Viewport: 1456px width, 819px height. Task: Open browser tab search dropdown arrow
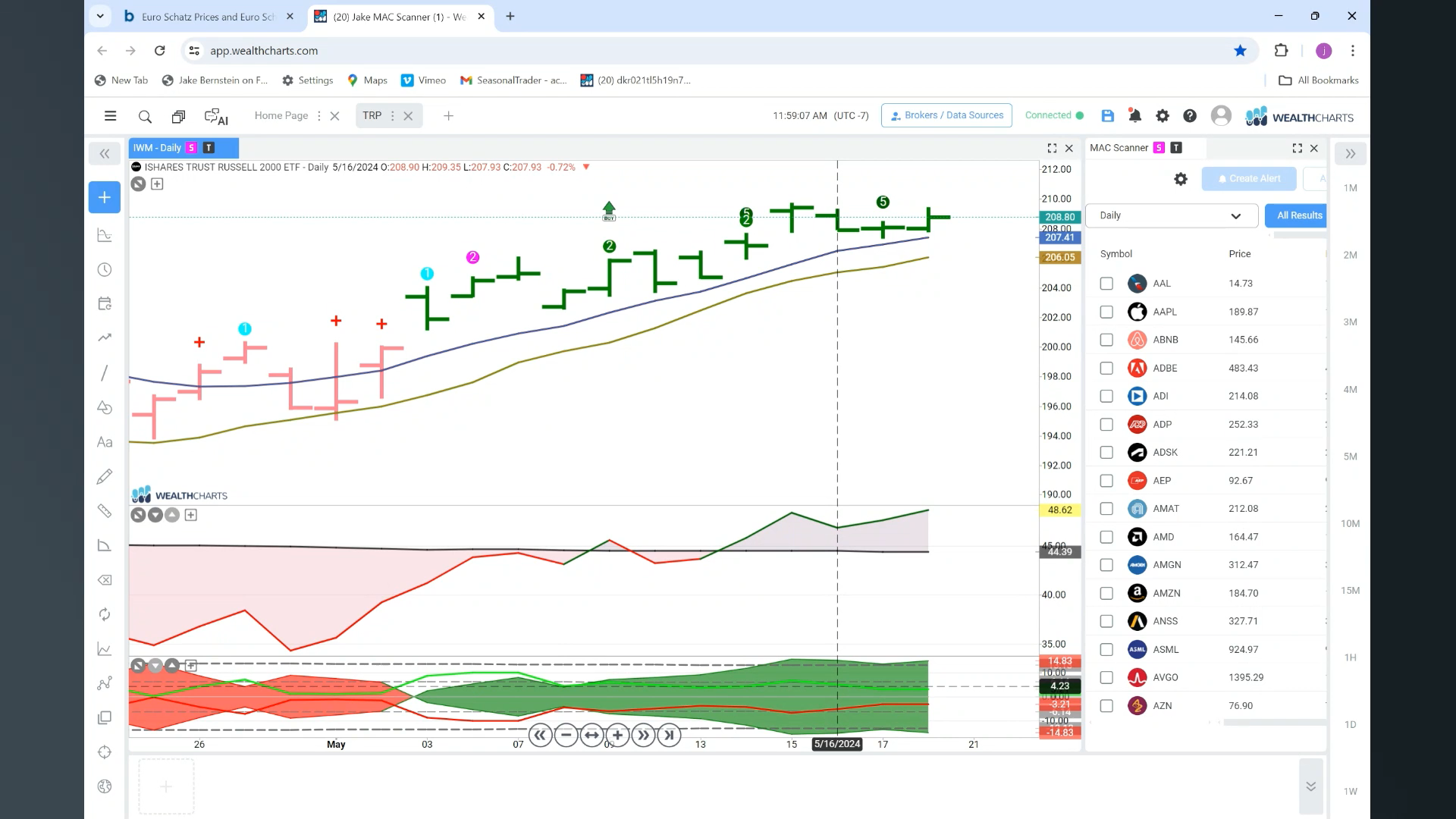point(100,16)
